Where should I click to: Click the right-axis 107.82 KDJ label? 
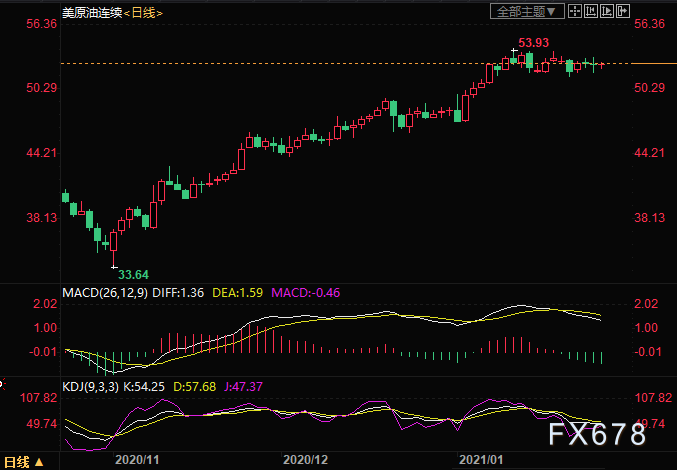coord(653,397)
